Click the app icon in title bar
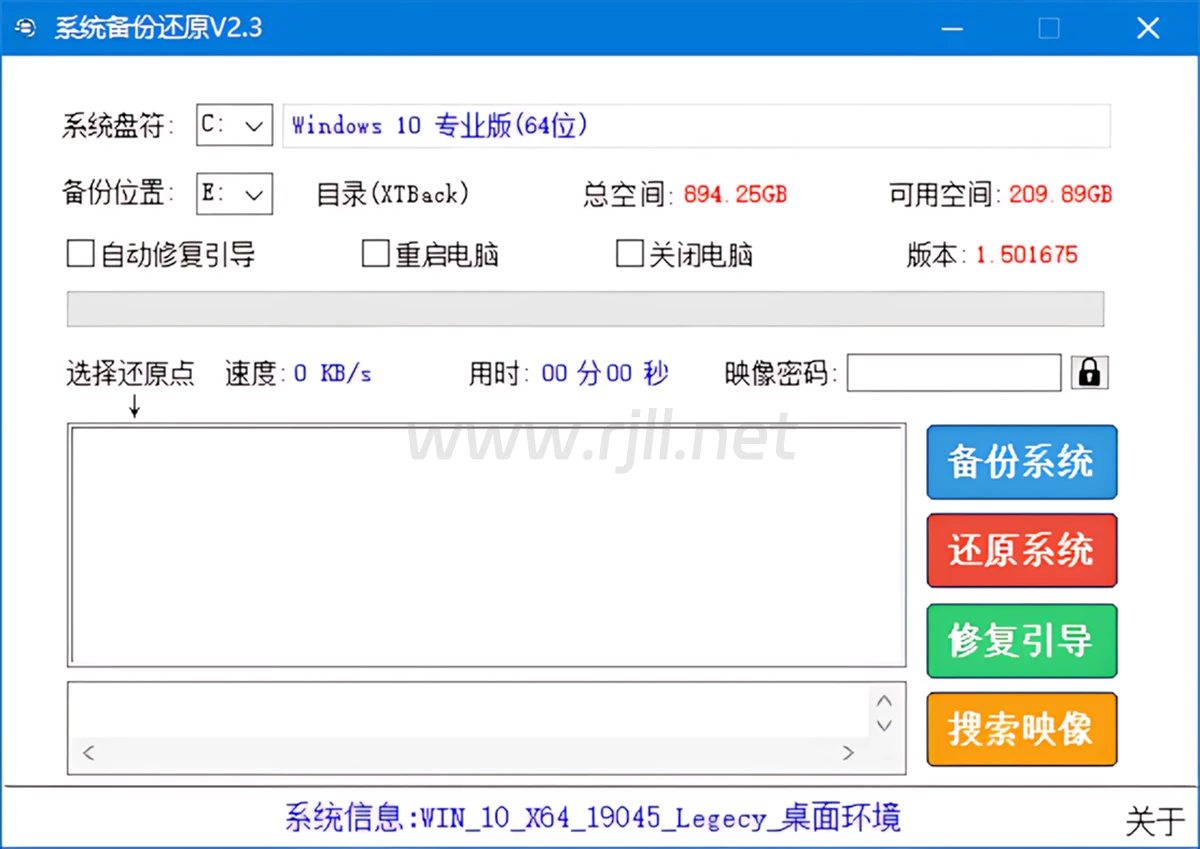1200x849 pixels. (x=26, y=28)
